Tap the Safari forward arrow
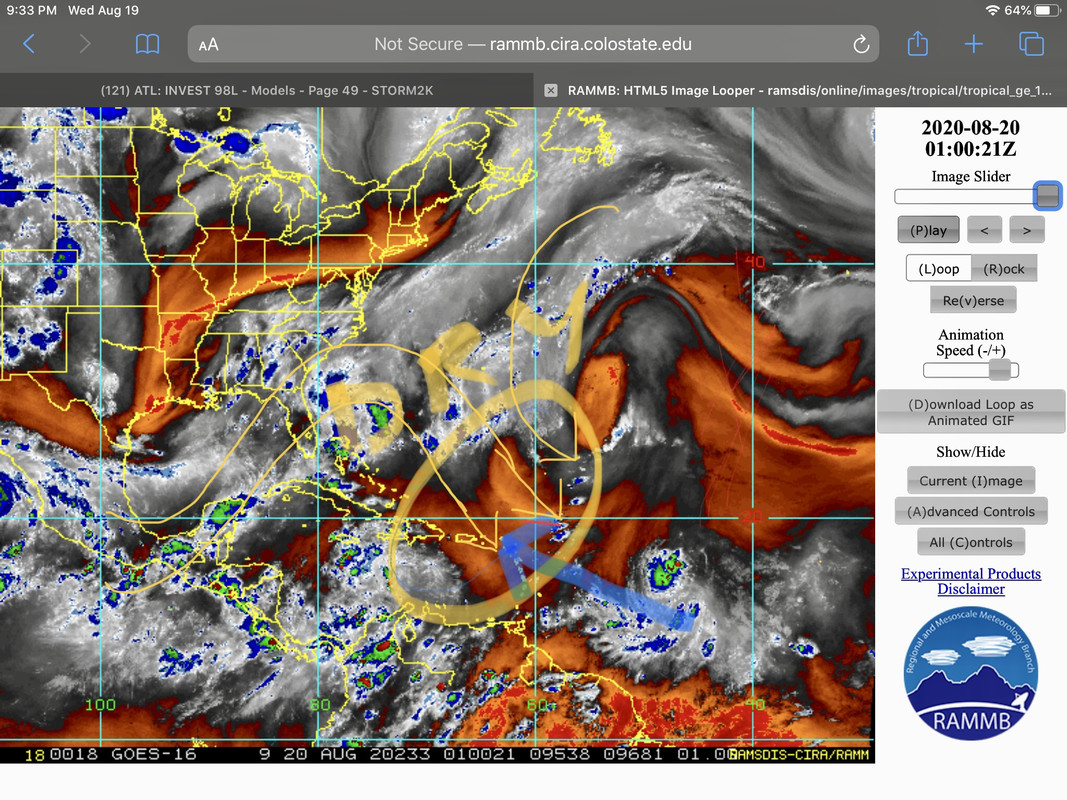Screen dimensions: 1067x800 pyautogui.click(x=84, y=44)
